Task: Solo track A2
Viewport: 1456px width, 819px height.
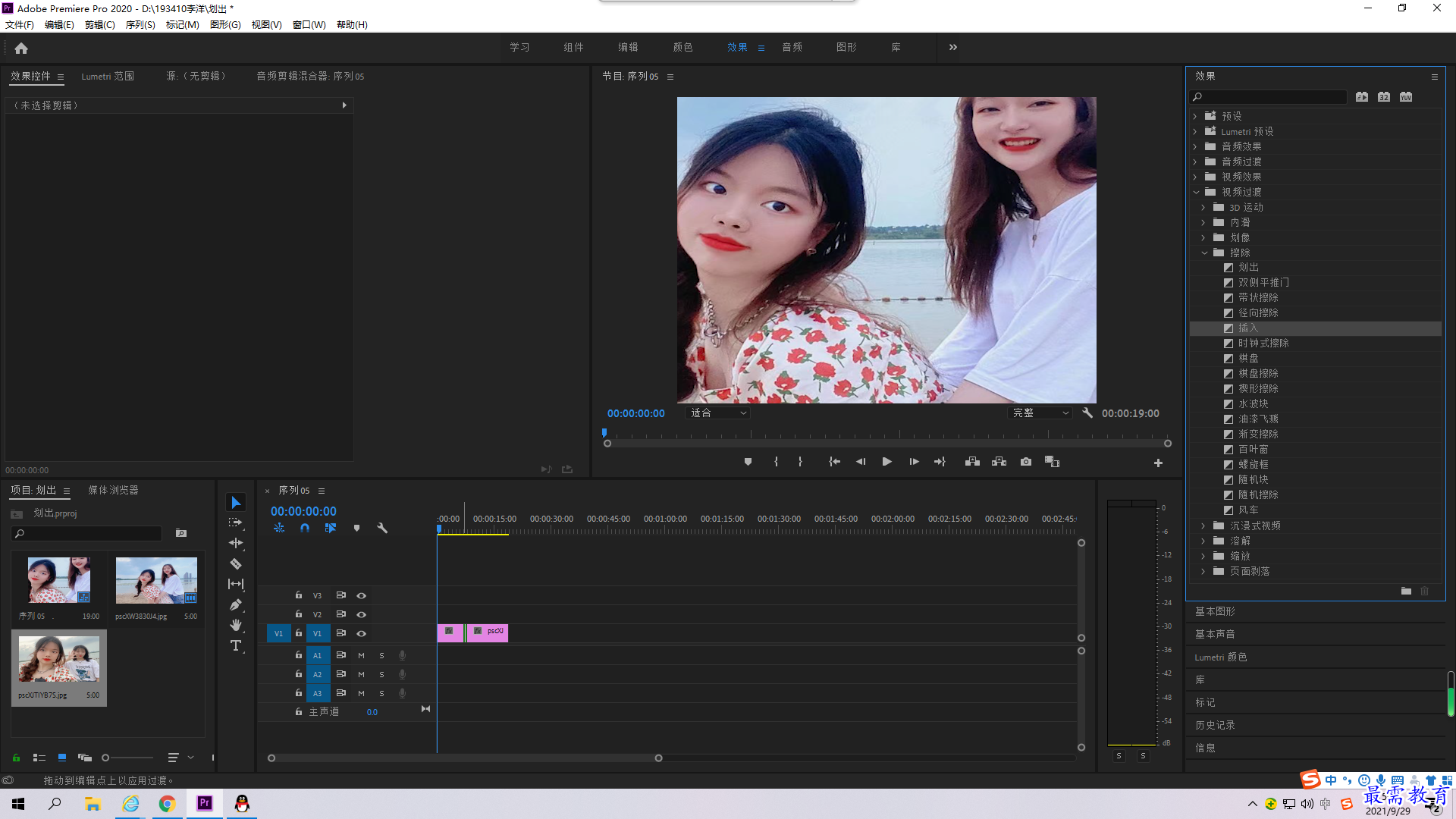Action: pyautogui.click(x=381, y=674)
